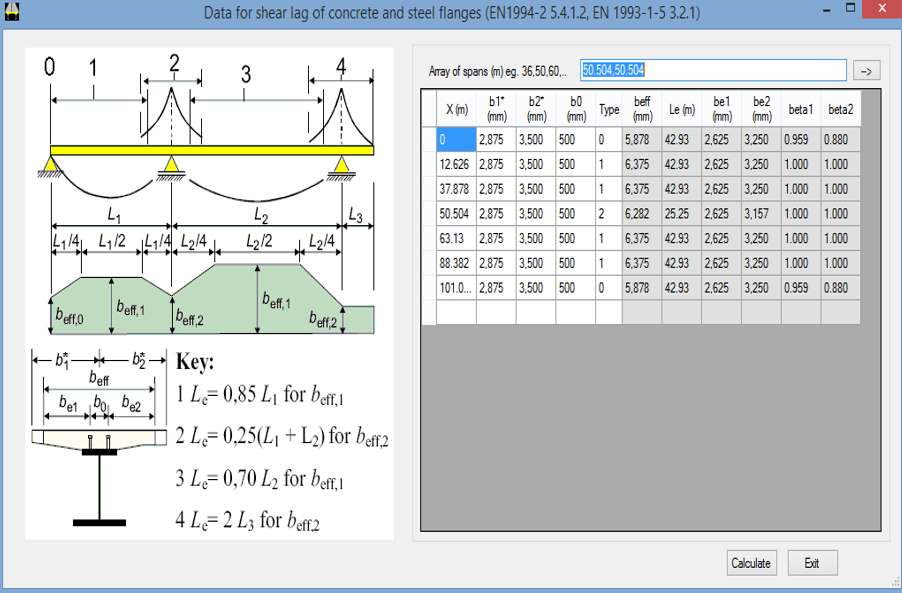This screenshot has height=593, width=902.
Task: Click the Array of spans input field
Action: click(x=712, y=70)
